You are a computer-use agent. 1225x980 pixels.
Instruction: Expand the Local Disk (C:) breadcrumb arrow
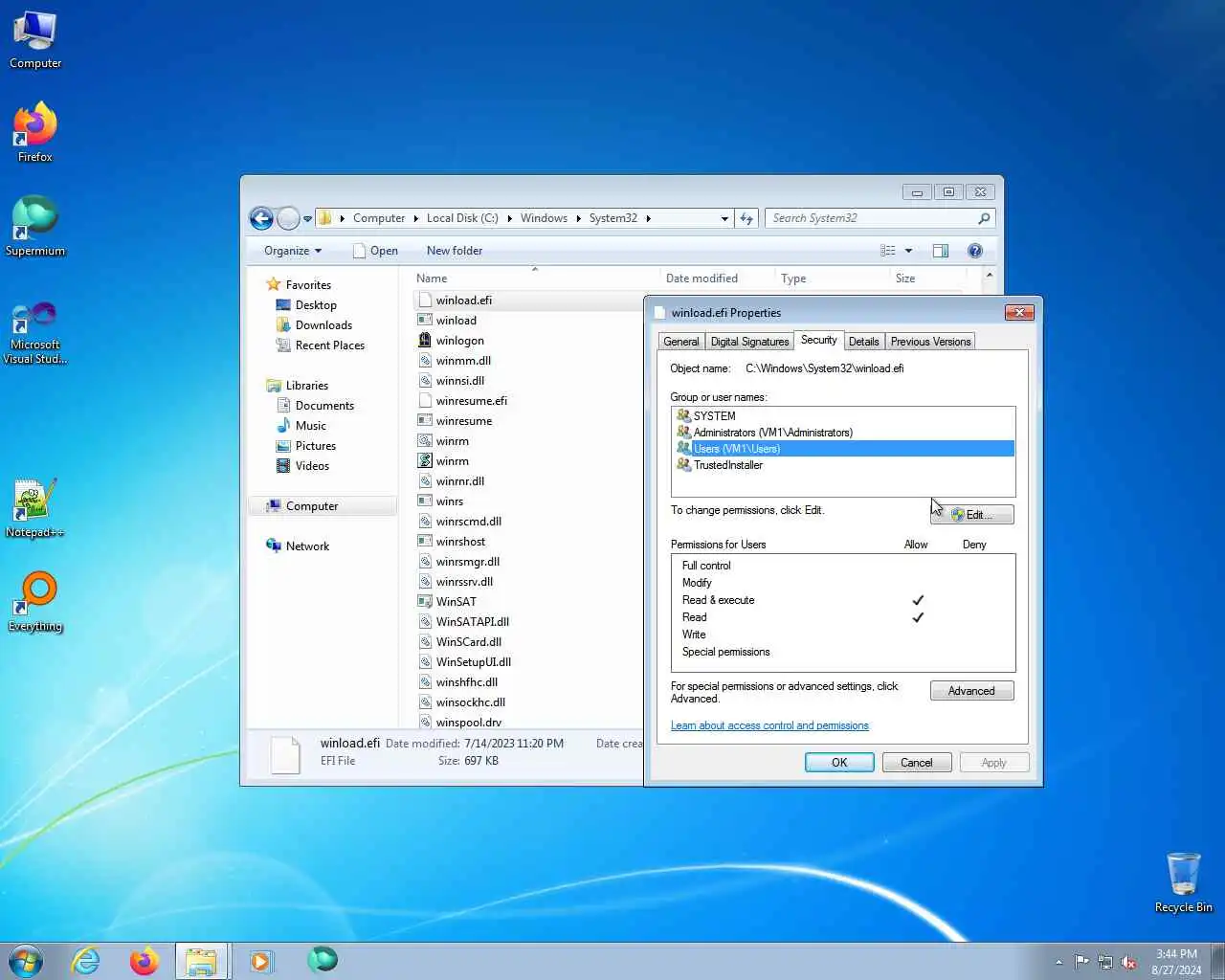click(x=509, y=218)
